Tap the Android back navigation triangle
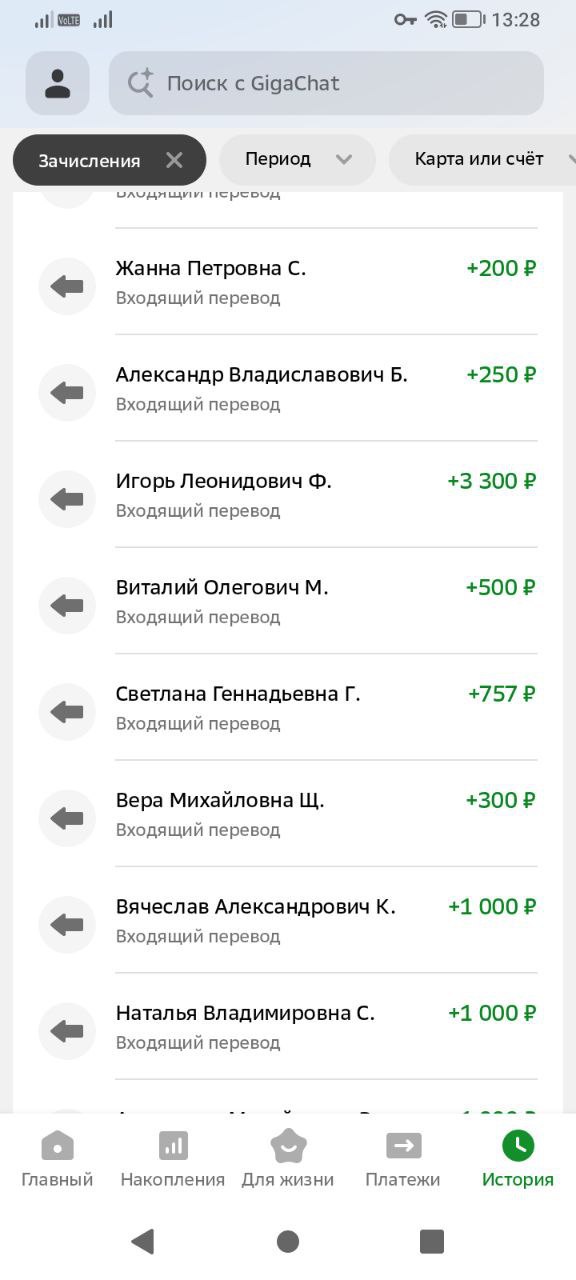576x1280 pixels. pos(143,1241)
